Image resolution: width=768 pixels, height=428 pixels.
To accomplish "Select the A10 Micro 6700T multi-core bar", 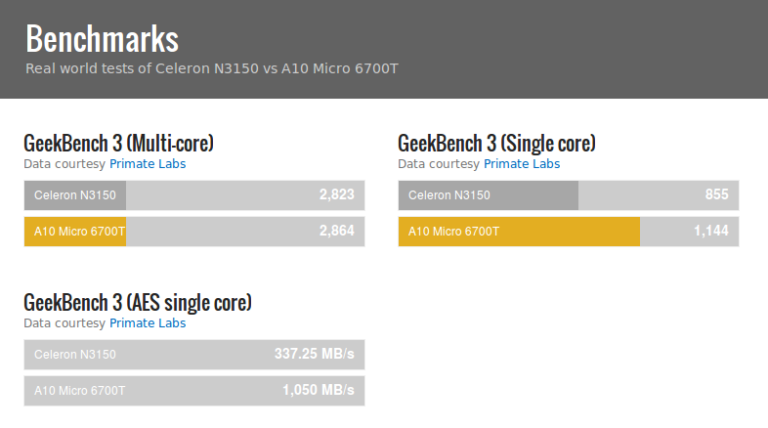I will tap(194, 232).
